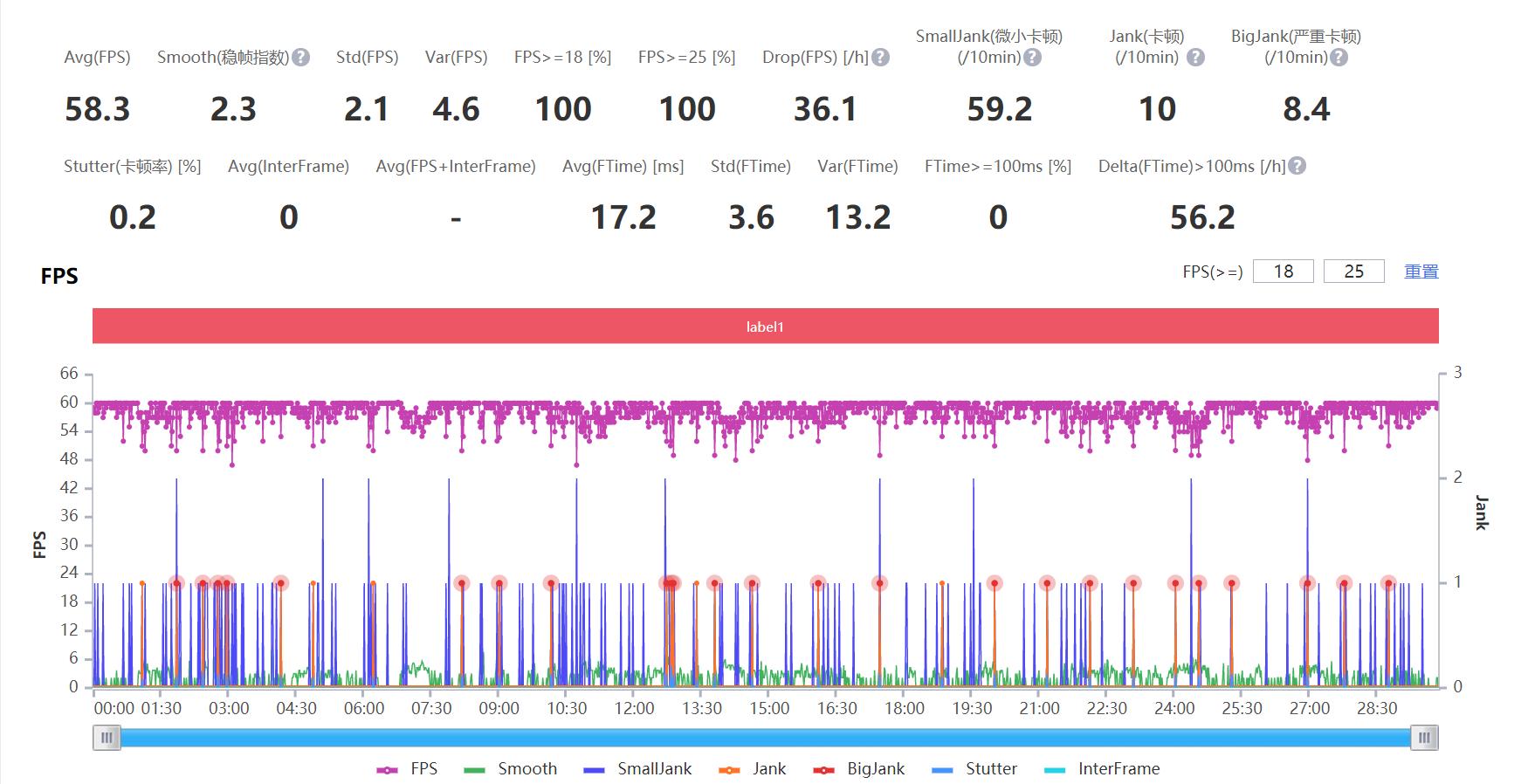
Task: Toggle InterFrame legend item
Action: (x=1102, y=769)
